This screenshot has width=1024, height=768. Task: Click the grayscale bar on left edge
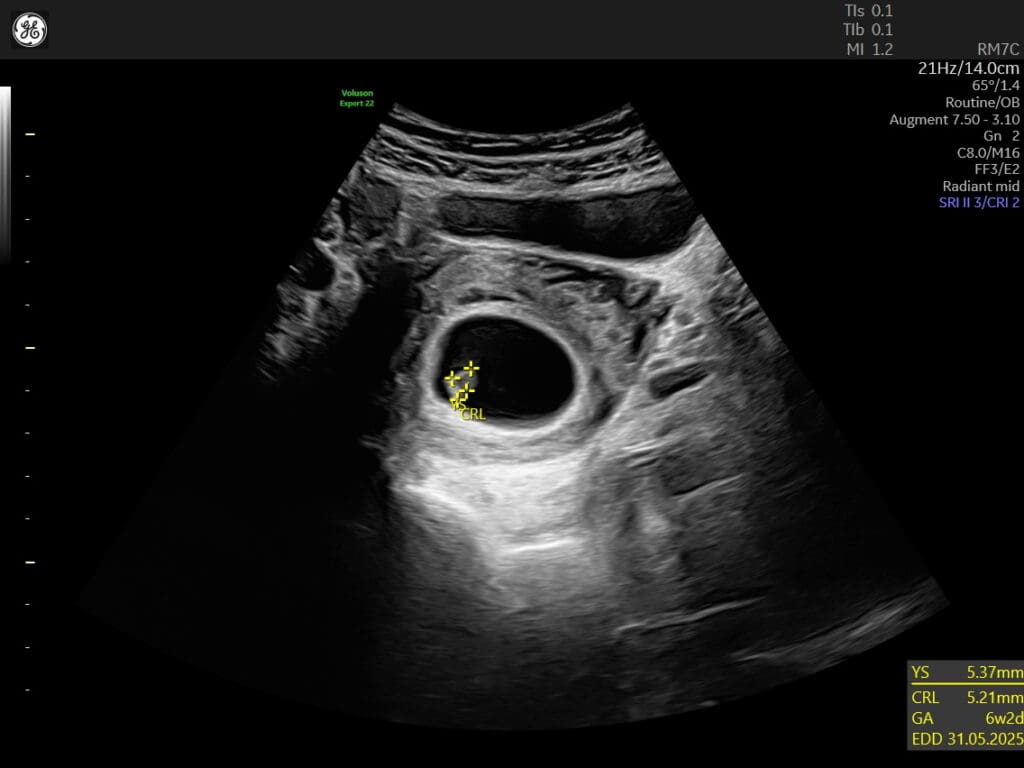click(x=5, y=175)
